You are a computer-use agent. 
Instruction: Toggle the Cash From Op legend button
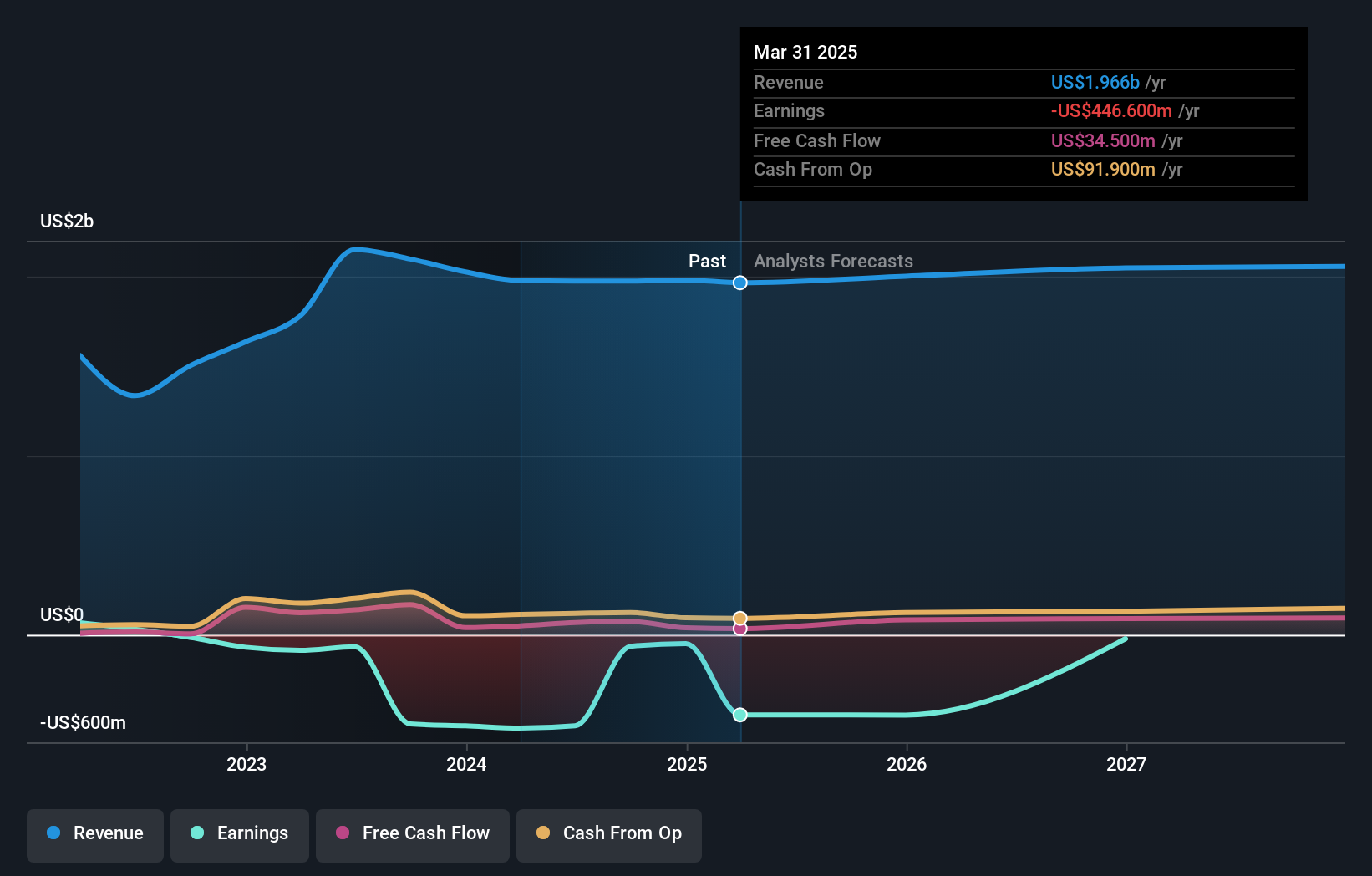point(609,835)
